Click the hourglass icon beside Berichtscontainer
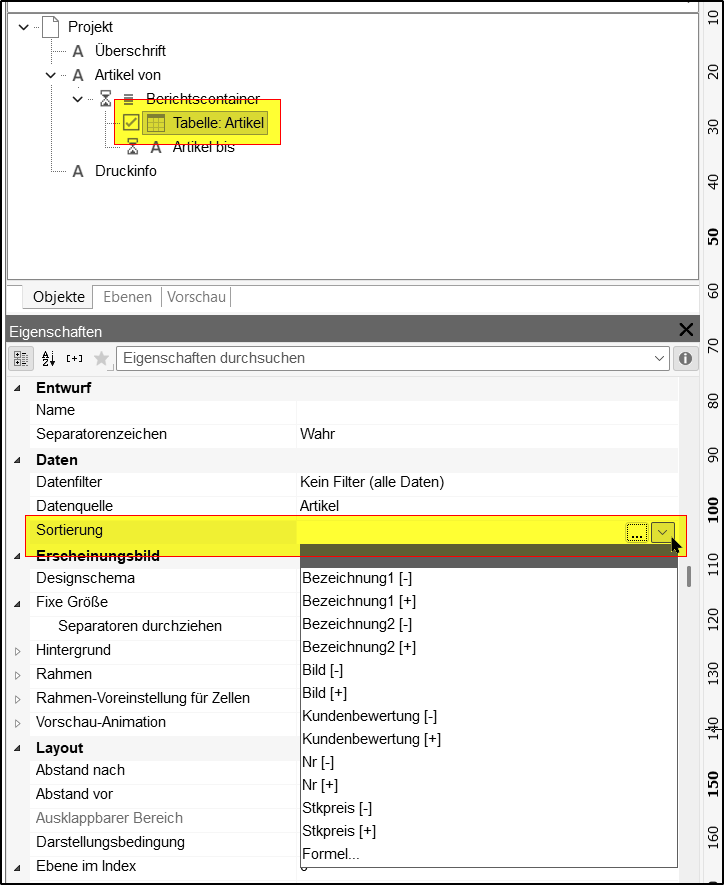The image size is (724, 885). tap(106, 99)
